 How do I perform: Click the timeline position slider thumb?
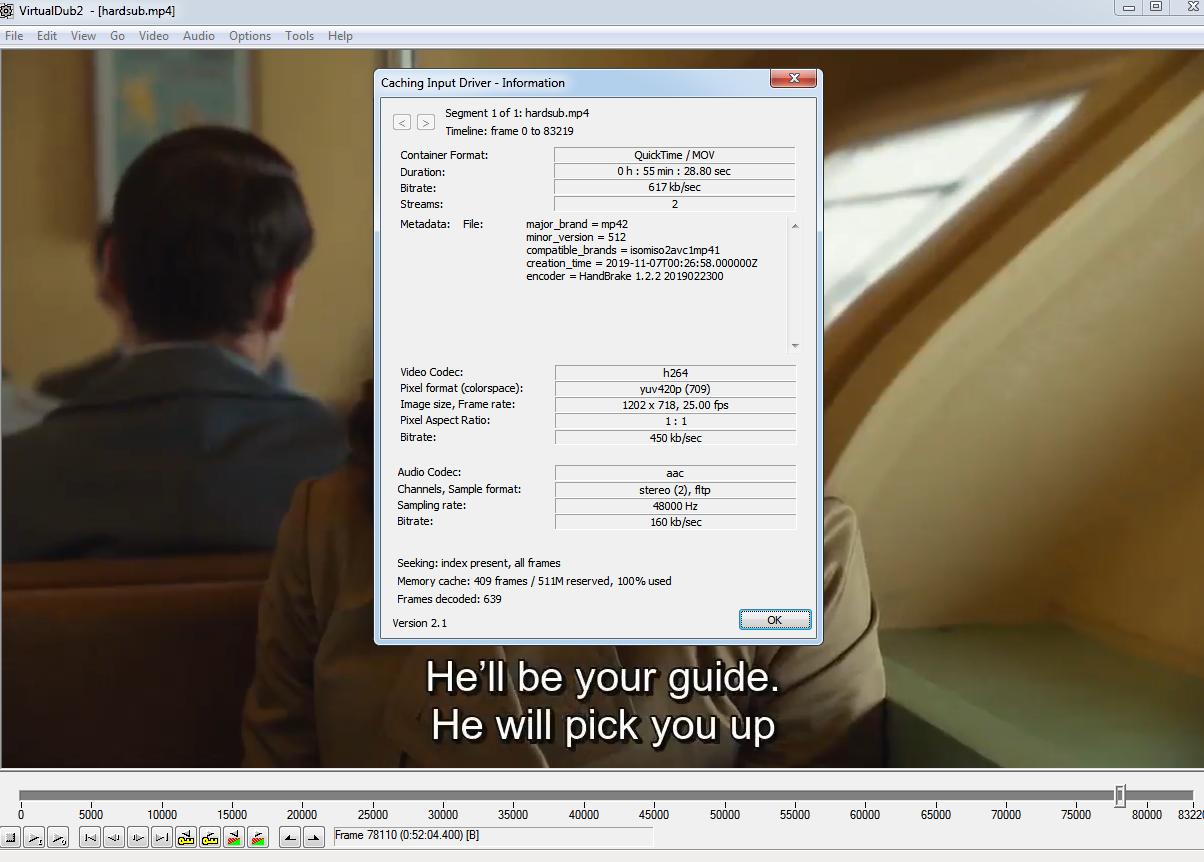click(1120, 796)
